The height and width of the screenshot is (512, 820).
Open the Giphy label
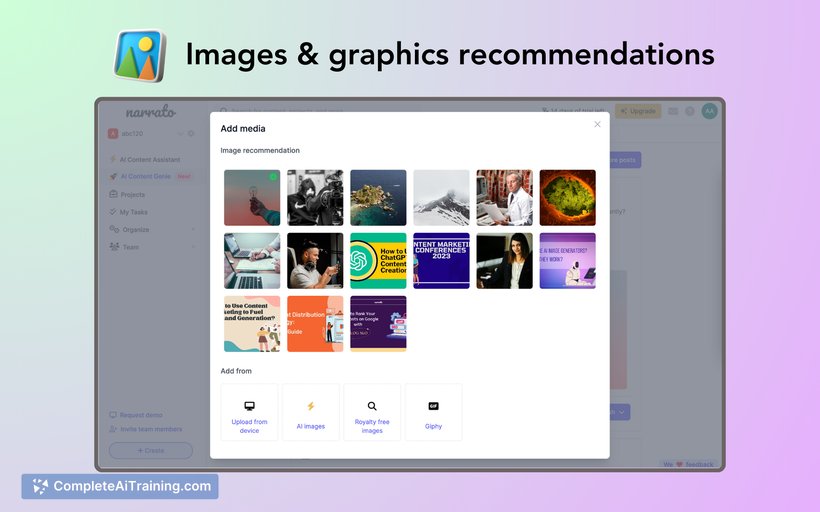[434, 426]
